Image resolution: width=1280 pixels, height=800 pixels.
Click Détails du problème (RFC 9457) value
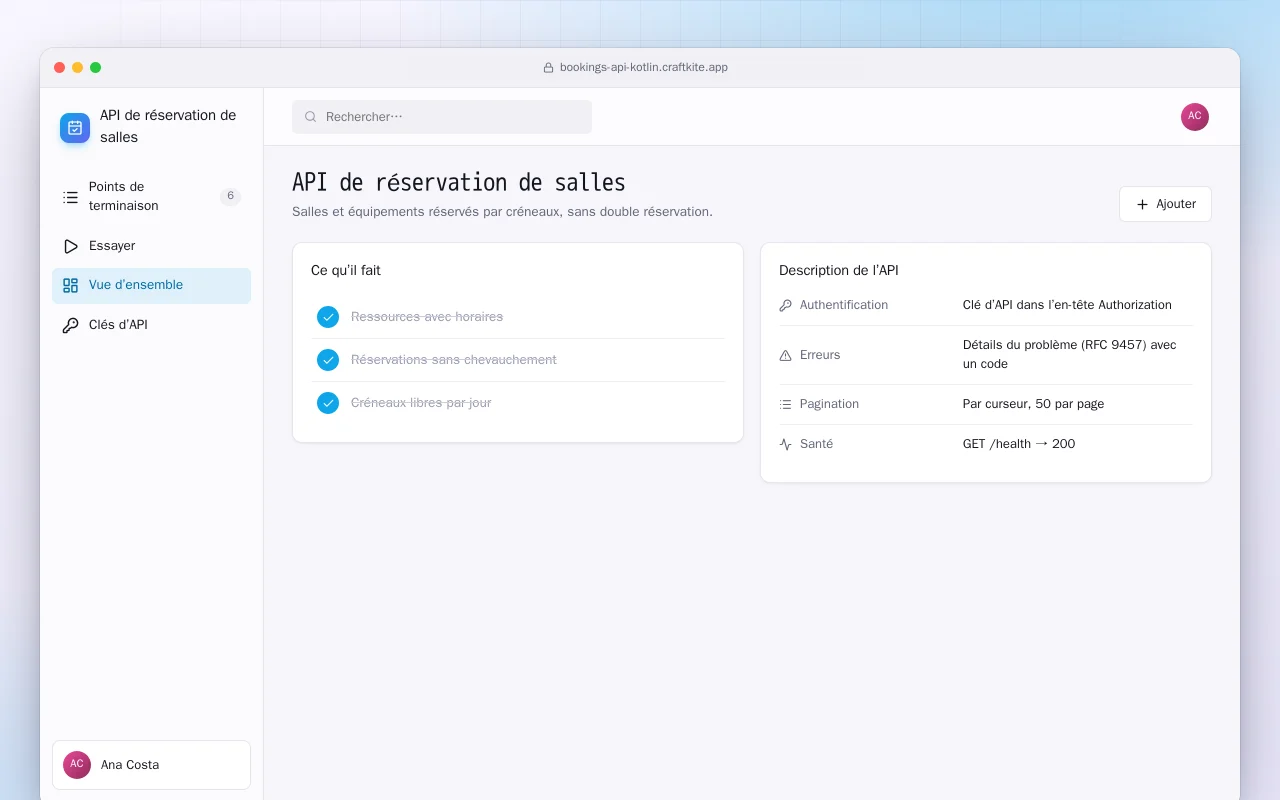pyautogui.click(x=1070, y=355)
